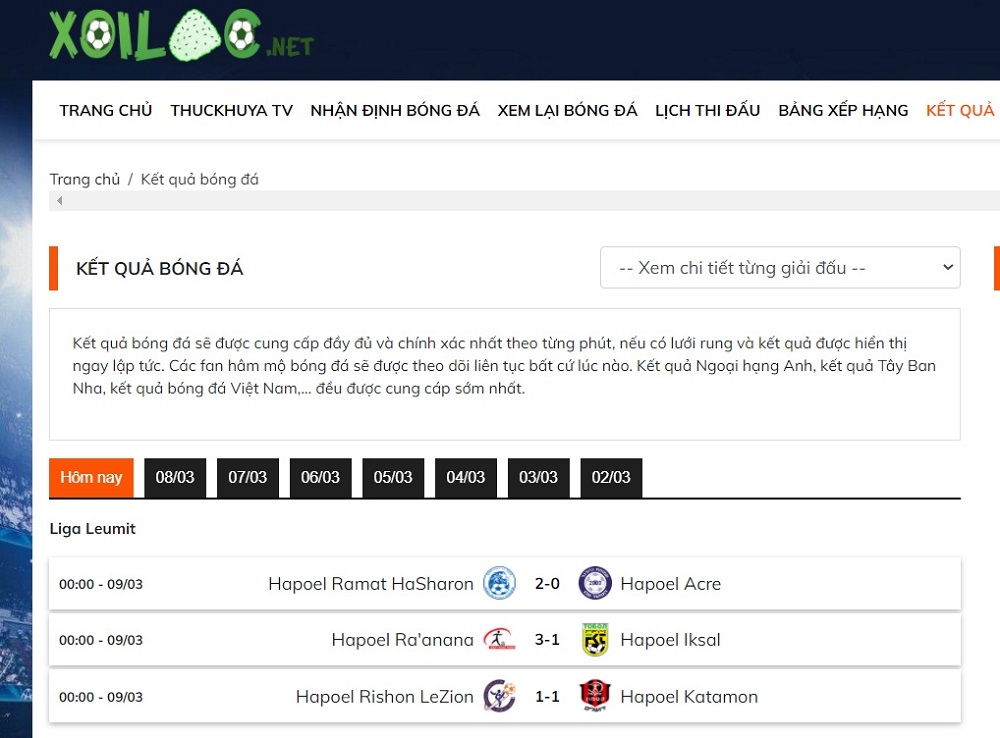
Task: Open the league details dropdown
Action: [x=780, y=268]
